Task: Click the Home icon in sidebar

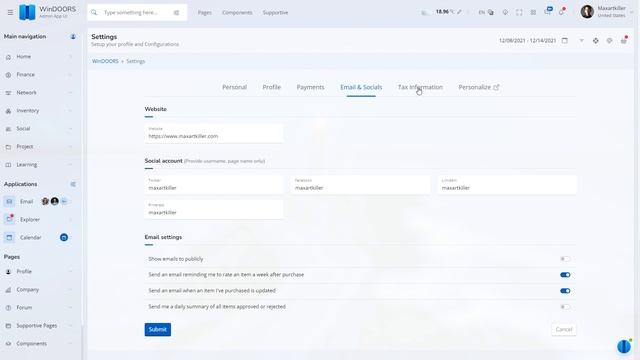Action: [9, 57]
